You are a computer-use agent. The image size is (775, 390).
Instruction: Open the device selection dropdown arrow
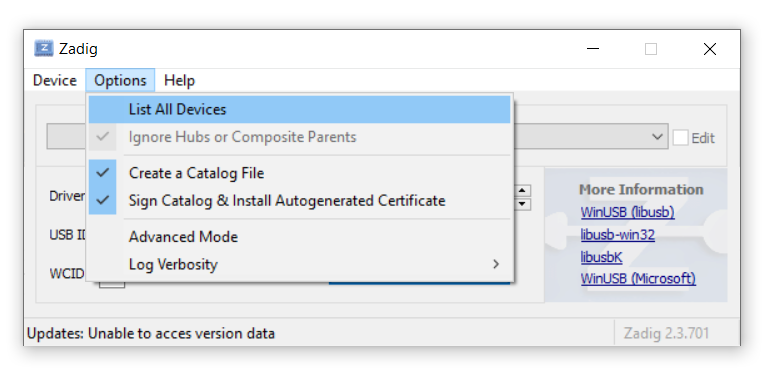tap(657, 137)
